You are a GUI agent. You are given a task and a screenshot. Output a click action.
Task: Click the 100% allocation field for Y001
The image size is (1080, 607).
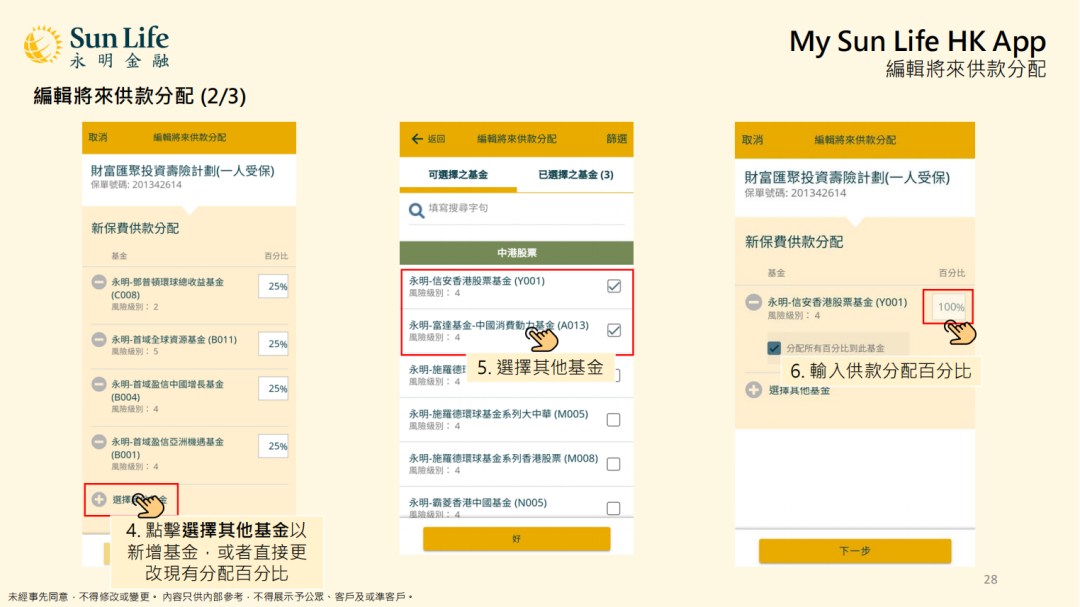click(x=948, y=307)
